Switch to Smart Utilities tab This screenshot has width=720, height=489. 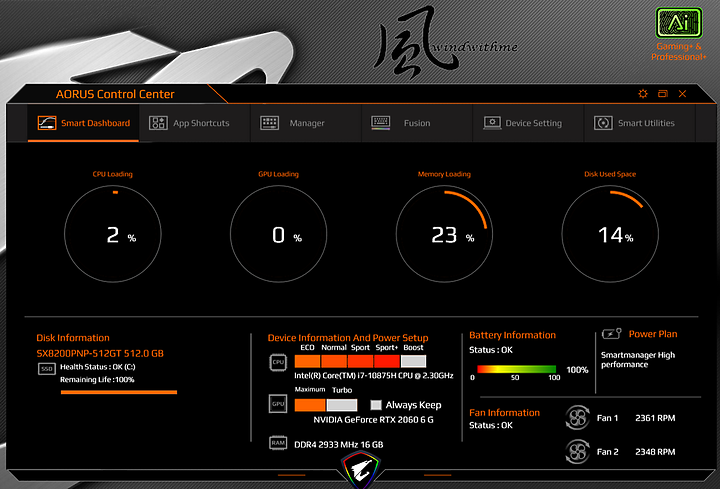tap(640, 123)
